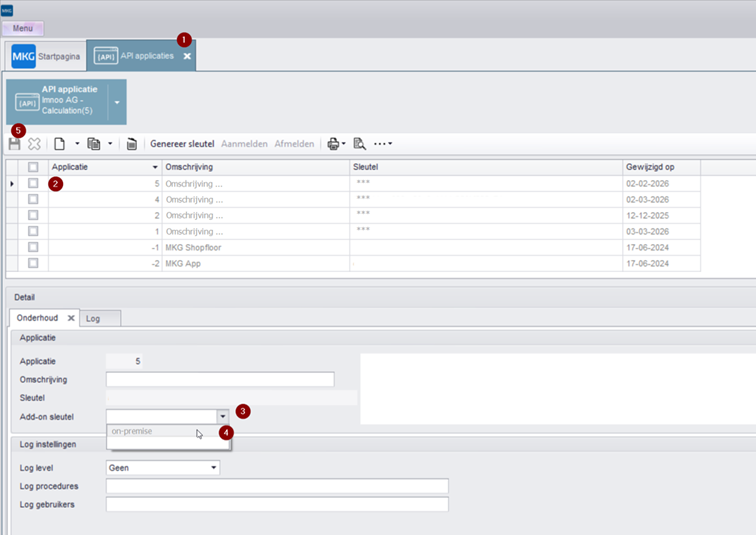Click the copy record icon
This screenshot has height=535, width=756.
pyautogui.click(x=94, y=144)
